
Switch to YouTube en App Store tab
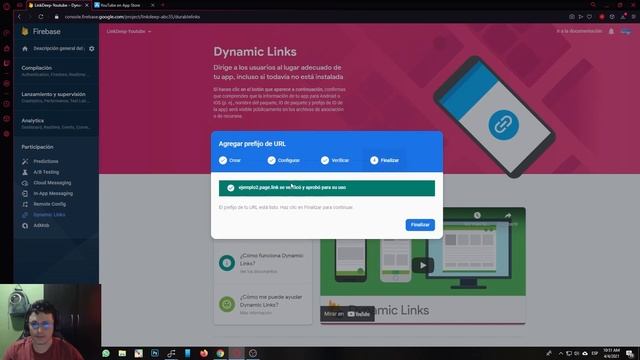coord(120,5)
